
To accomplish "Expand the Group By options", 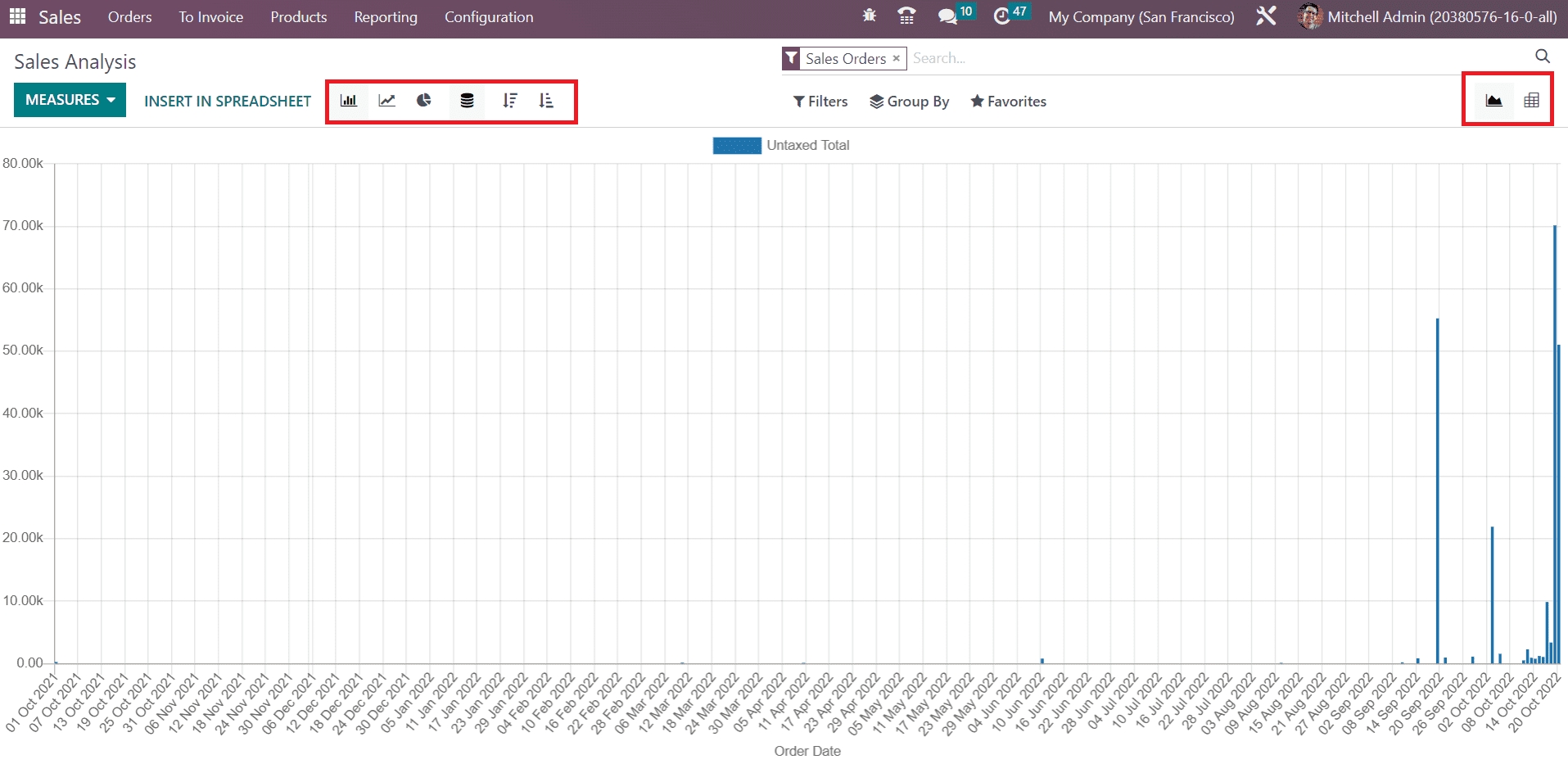I will pos(909,102).
